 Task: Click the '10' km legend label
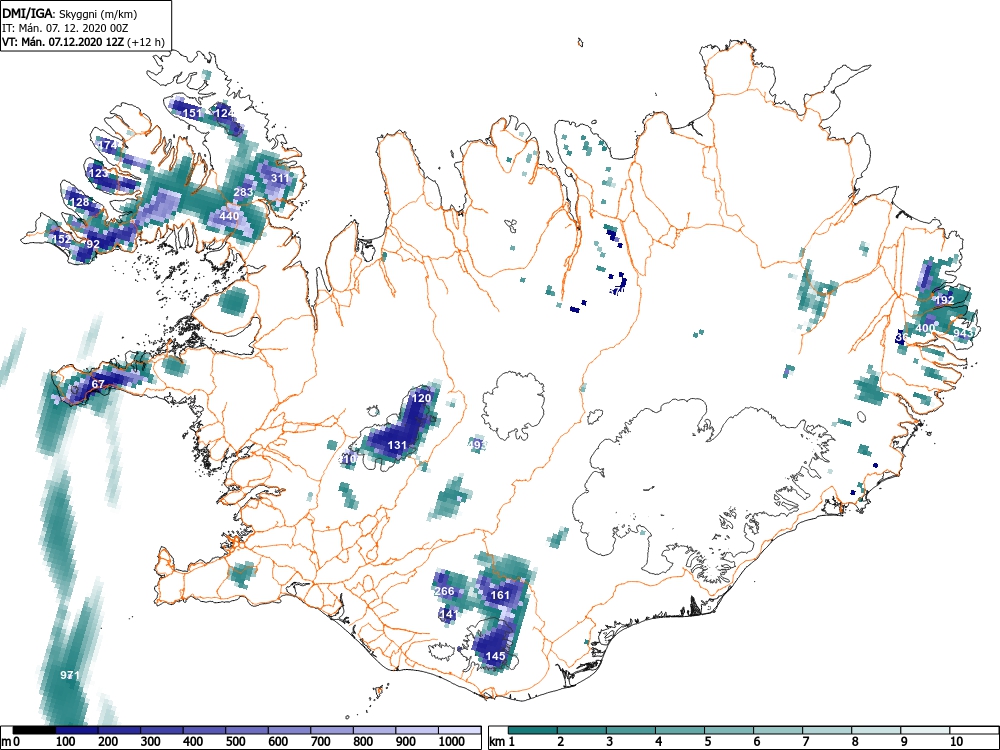point(955,742)
